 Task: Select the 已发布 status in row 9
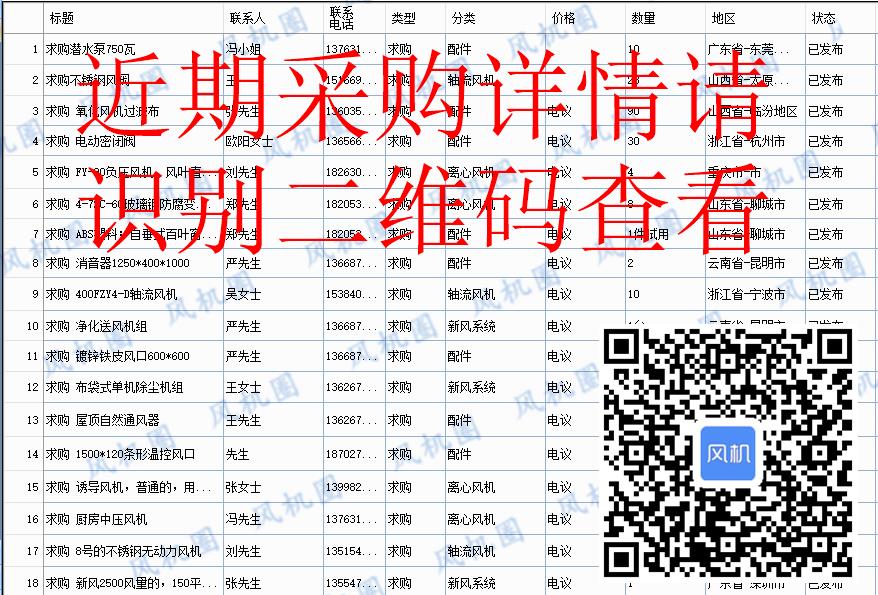[x=825, y=295]
